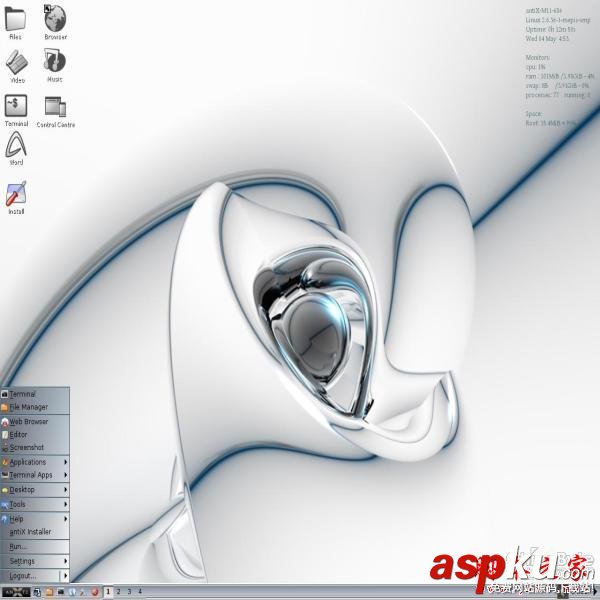Image resolution: width=600 pixels, height=600 pixels.
Task: Click the Root space line in the monitor
Action: point(550,123)
